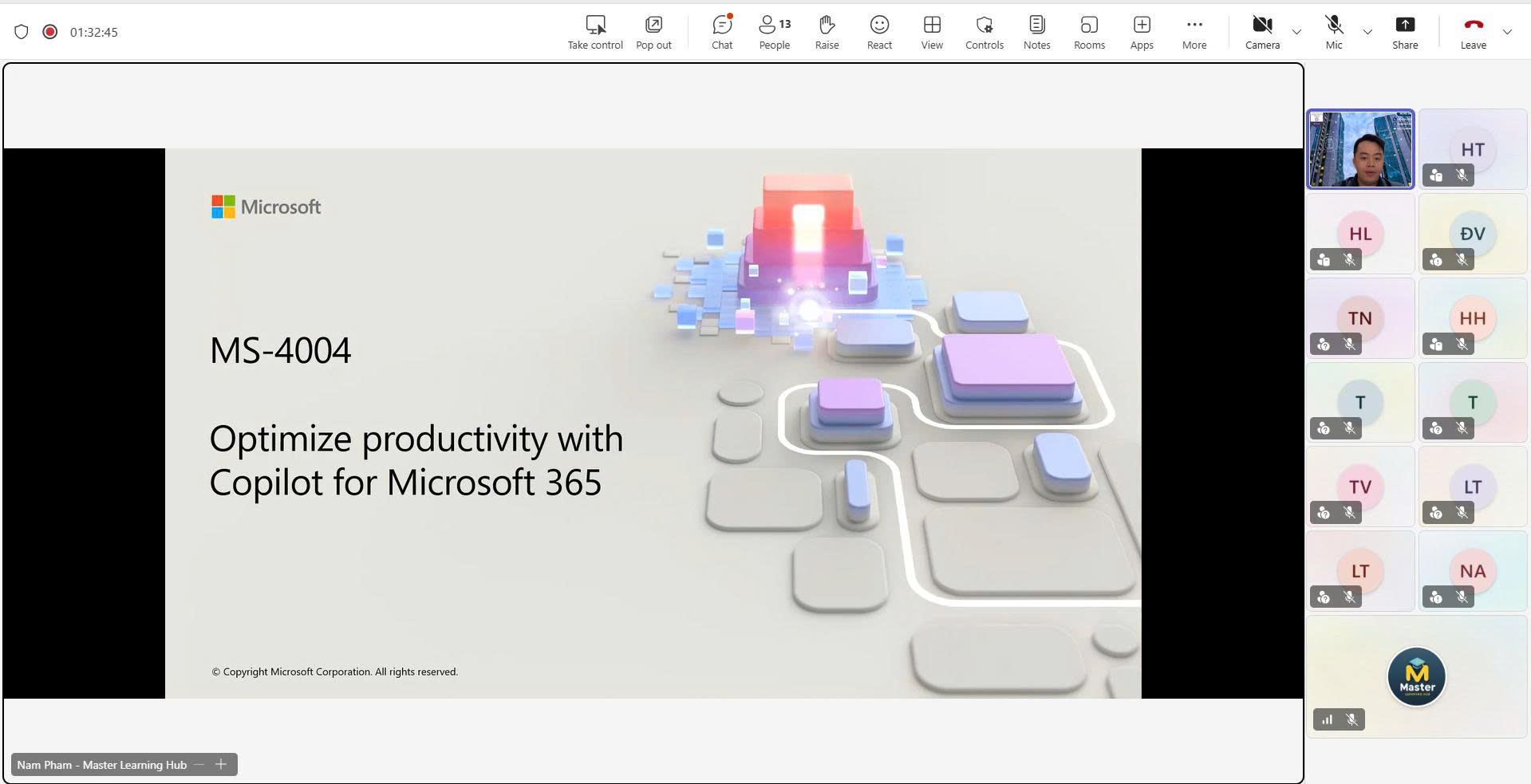The height and width of the screenshot is (784, 1531).
Task: Open meeting Notes
Action: [x=1036, y=32]
